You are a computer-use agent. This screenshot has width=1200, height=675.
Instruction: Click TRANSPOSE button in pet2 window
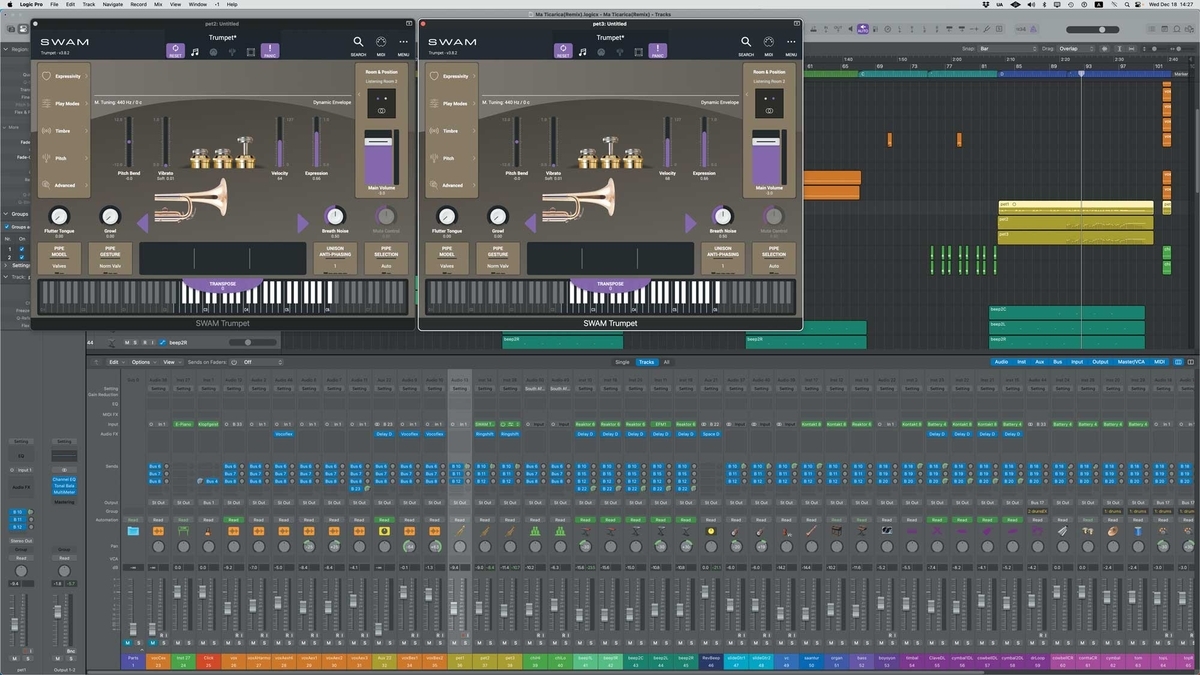pyautogui.click(x=222, y=285)
